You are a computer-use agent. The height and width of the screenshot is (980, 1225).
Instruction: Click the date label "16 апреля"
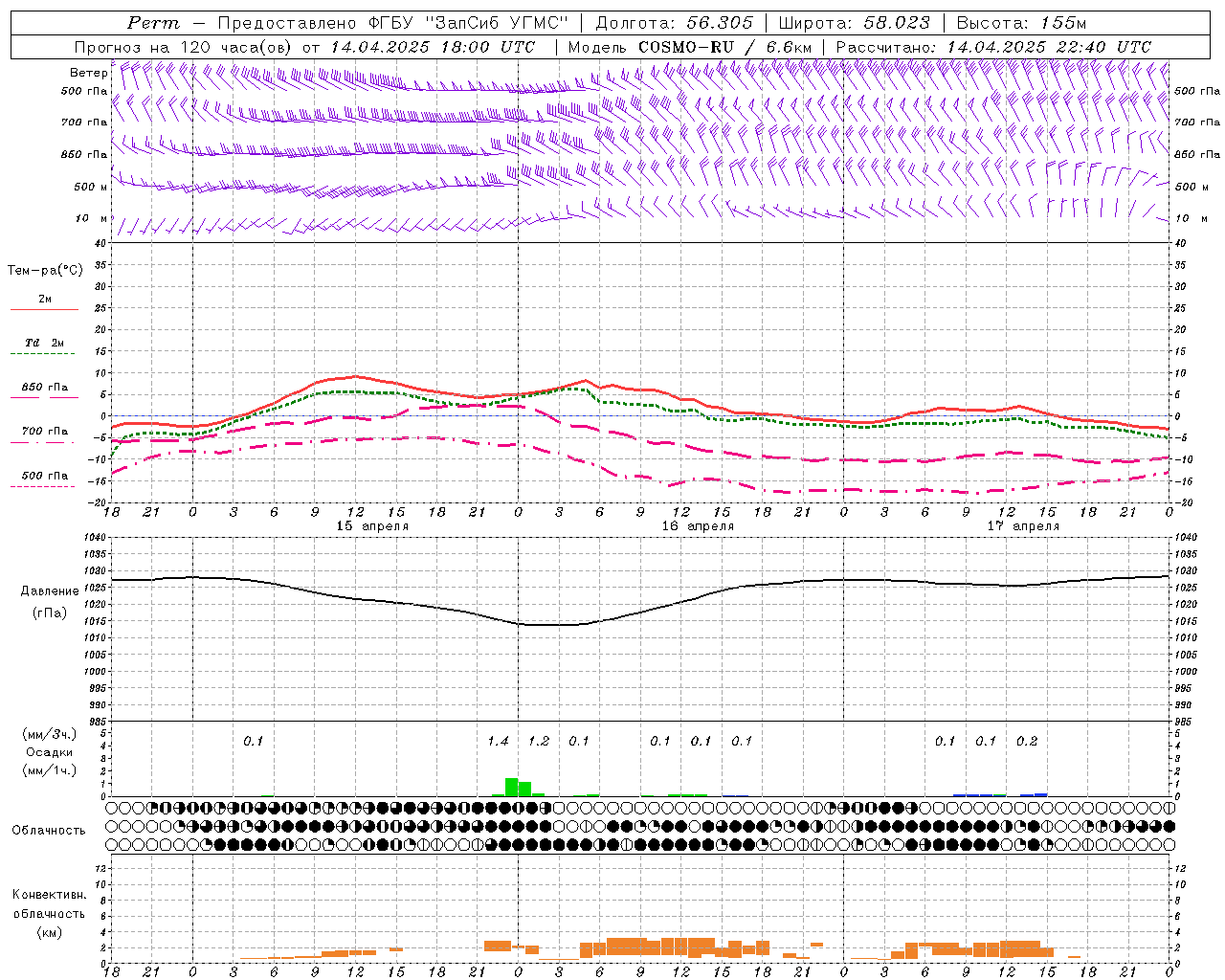tap(698, 526)
